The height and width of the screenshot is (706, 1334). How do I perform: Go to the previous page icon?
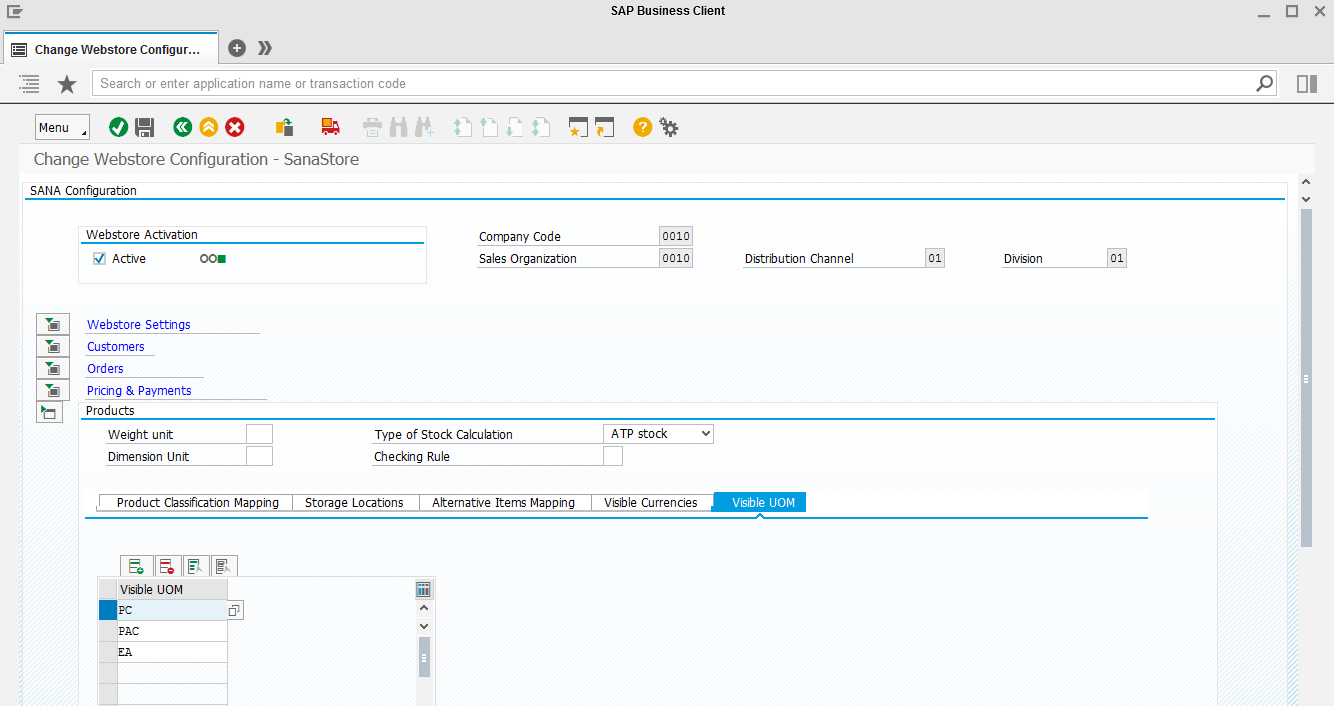[489, 127]
